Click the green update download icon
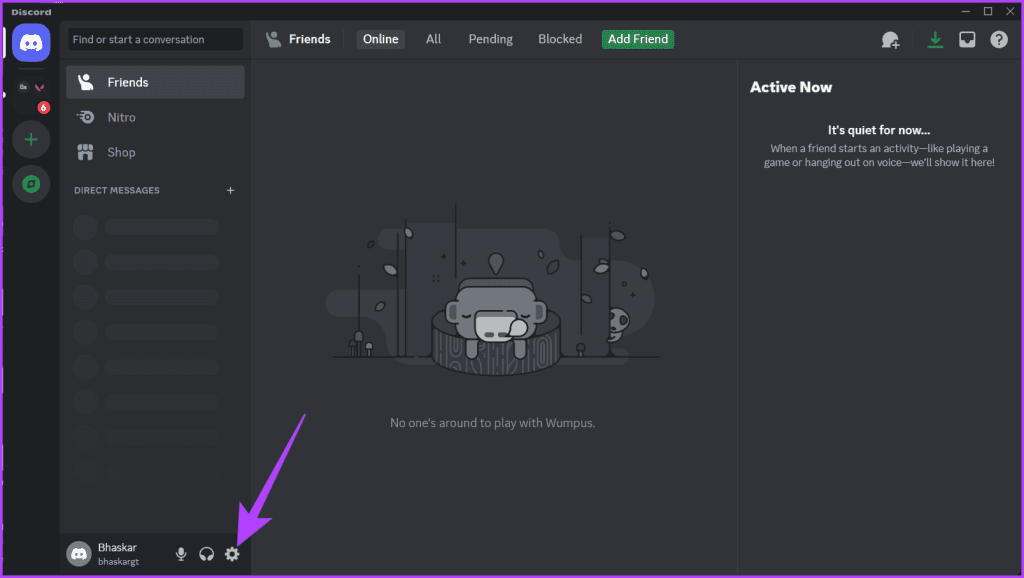This screenshot has height=578, width=1024. 935,39
